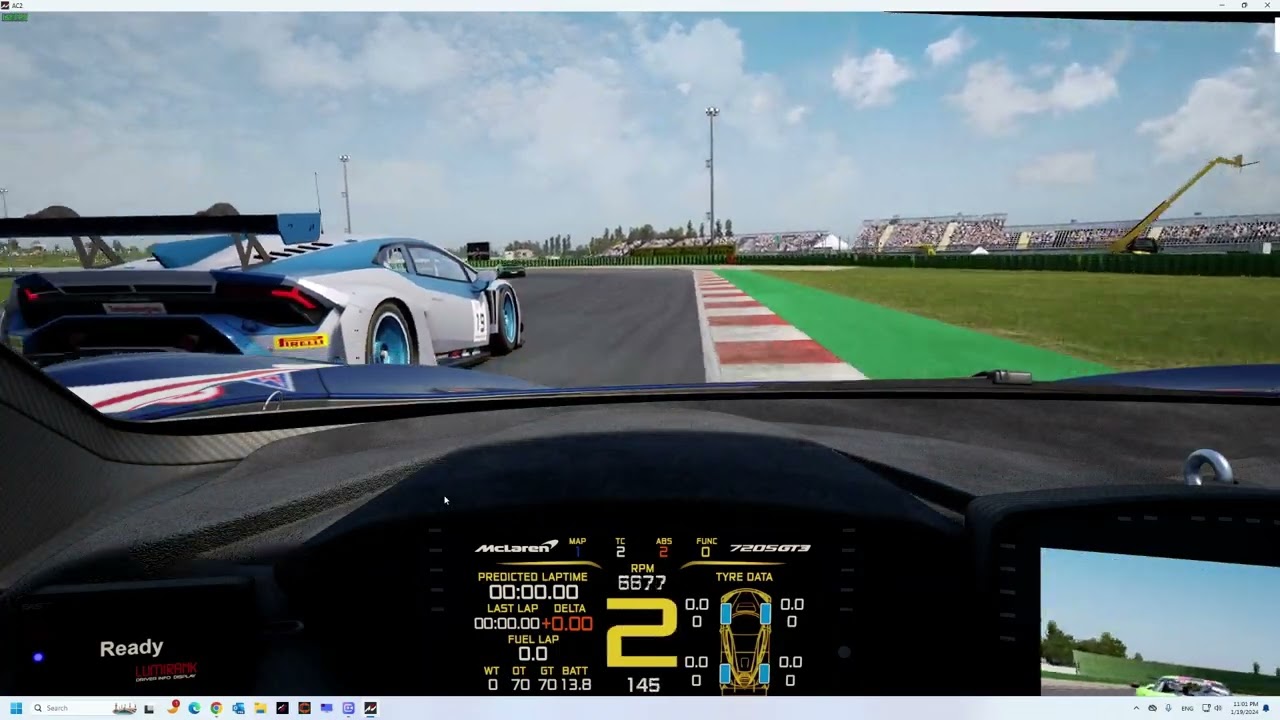
Task: Click the Lumirank driver info display logo
Action: [166, 671]
